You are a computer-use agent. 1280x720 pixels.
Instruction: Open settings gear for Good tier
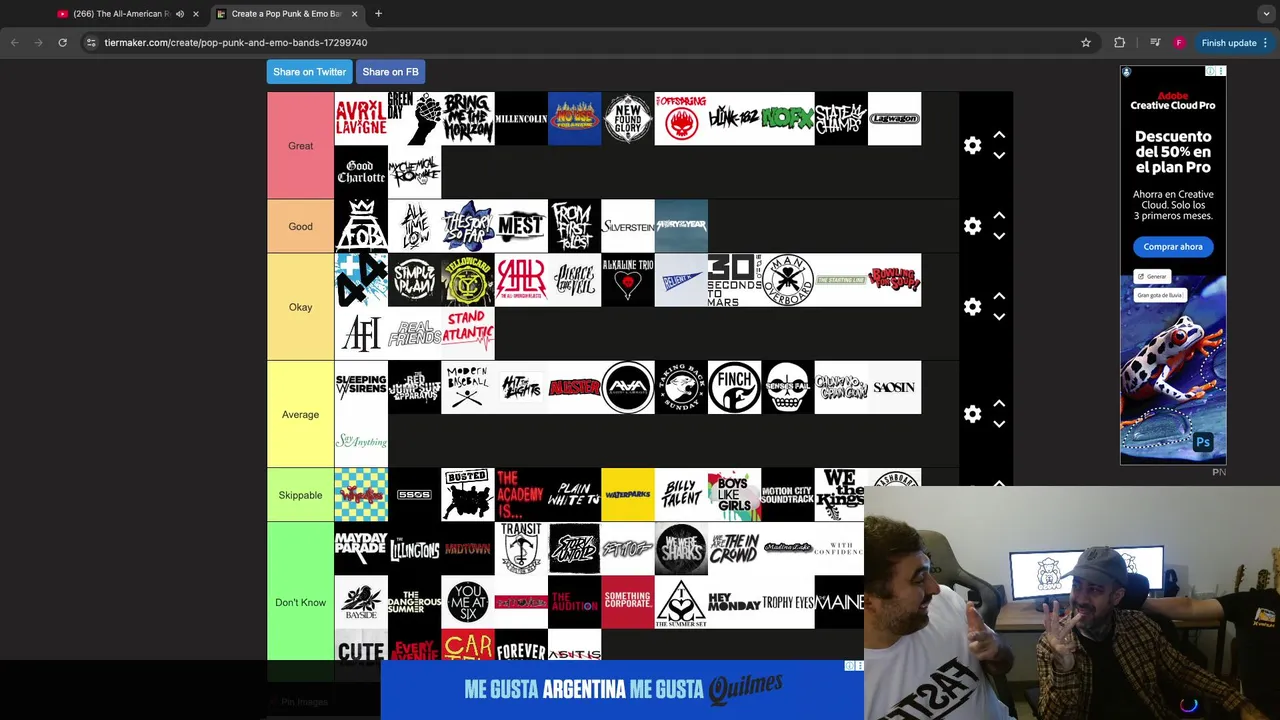(x=972, y=226)
